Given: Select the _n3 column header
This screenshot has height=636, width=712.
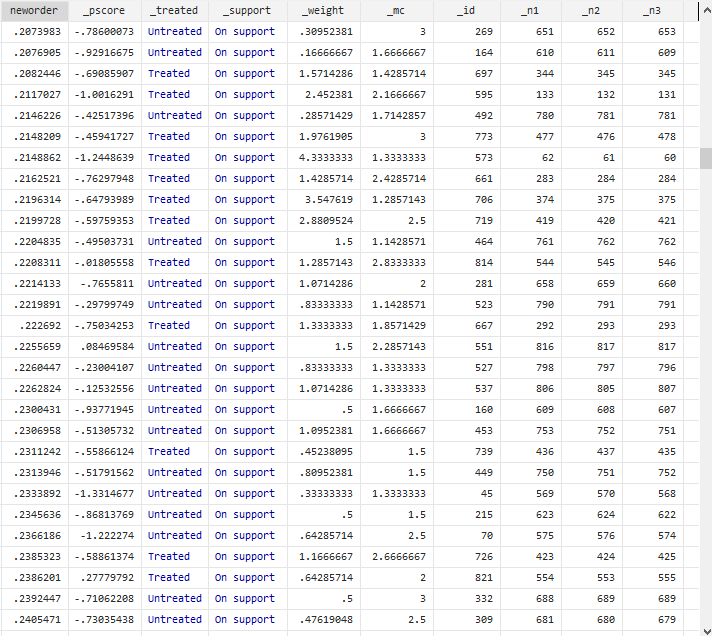Looking at the screenshot, I should (x=653, y=10).
